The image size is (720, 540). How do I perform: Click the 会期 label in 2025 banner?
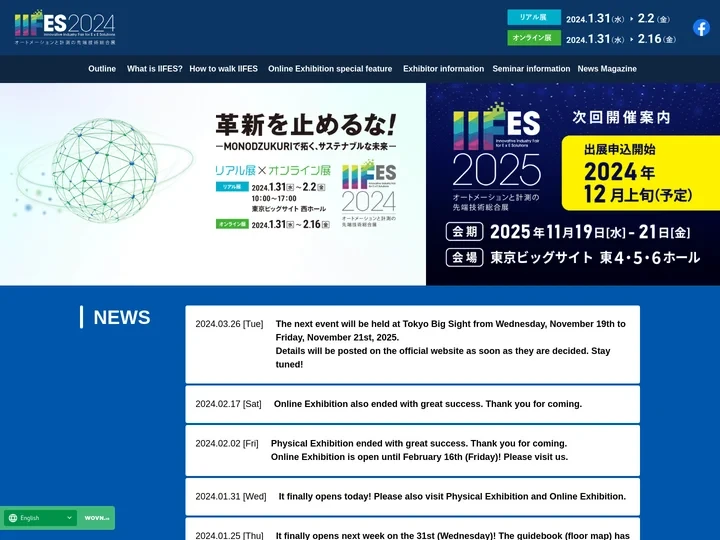coord(464,232)
